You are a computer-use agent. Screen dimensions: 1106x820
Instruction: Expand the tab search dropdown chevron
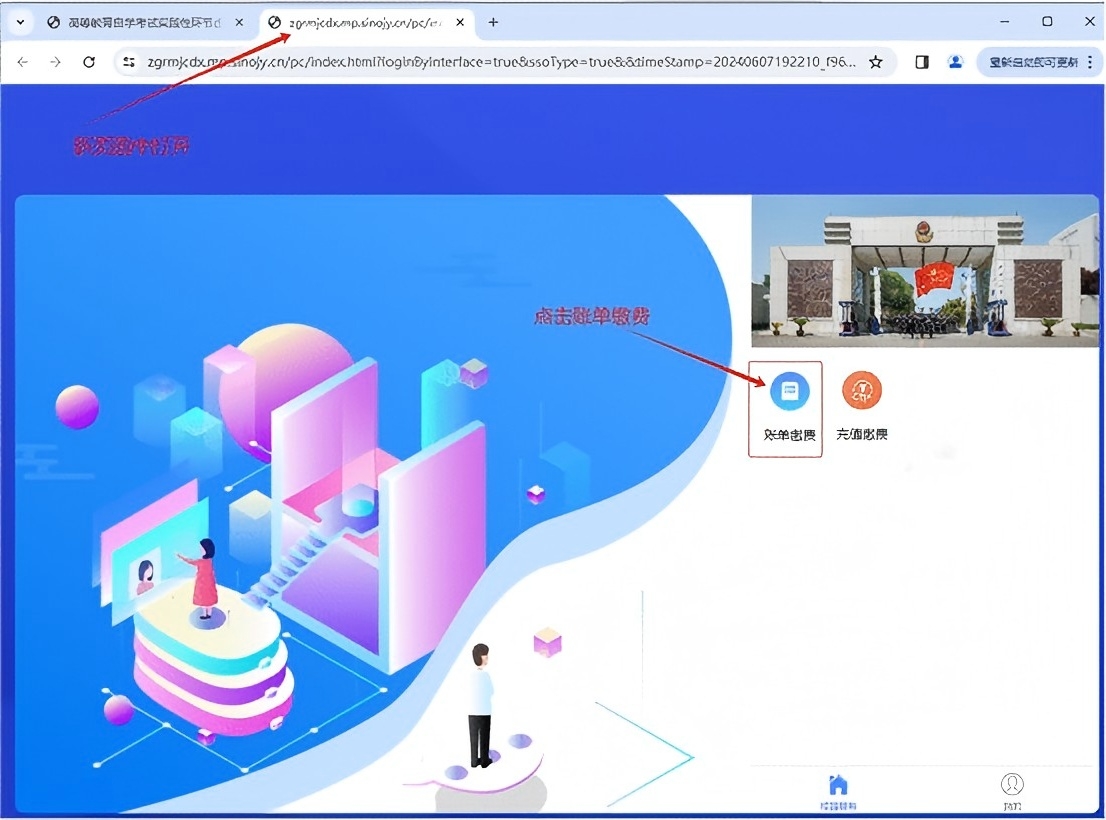pyautogui.click(x=19, y=22)
